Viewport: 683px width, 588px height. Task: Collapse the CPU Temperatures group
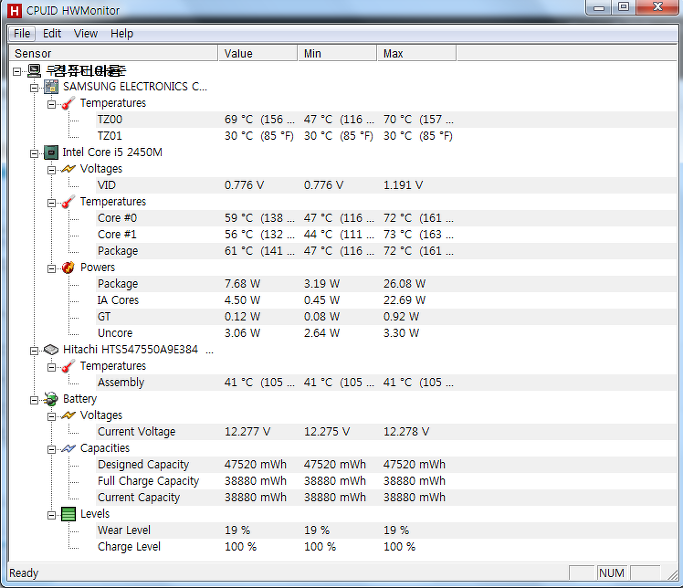click(51, 203)
